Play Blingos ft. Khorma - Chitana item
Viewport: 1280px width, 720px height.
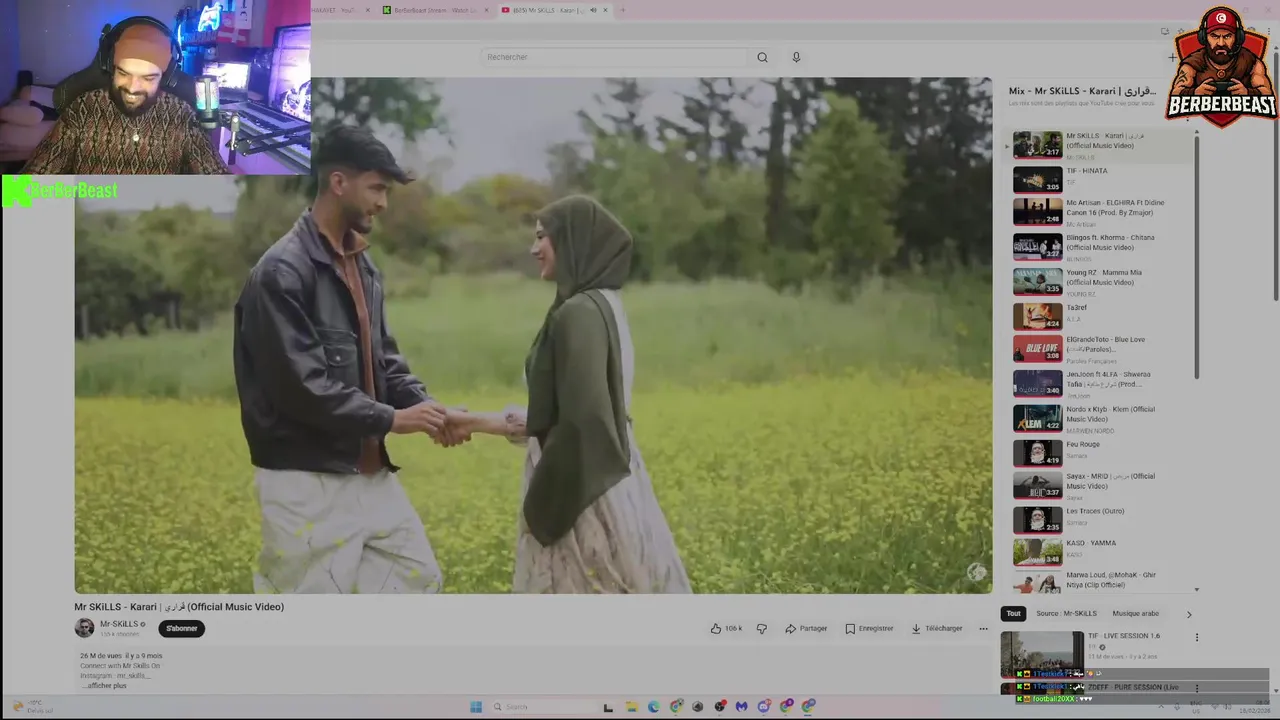click(x=1102, y=247)
